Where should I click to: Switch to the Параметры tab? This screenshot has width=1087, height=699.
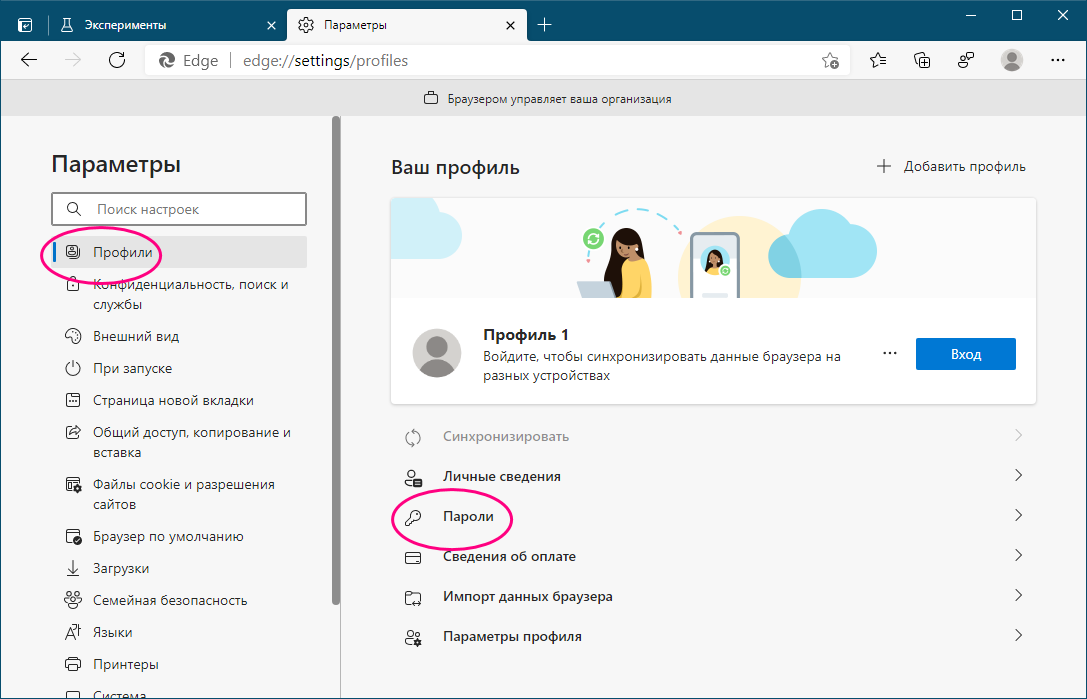pyautogui.click(x=407, y=25)
